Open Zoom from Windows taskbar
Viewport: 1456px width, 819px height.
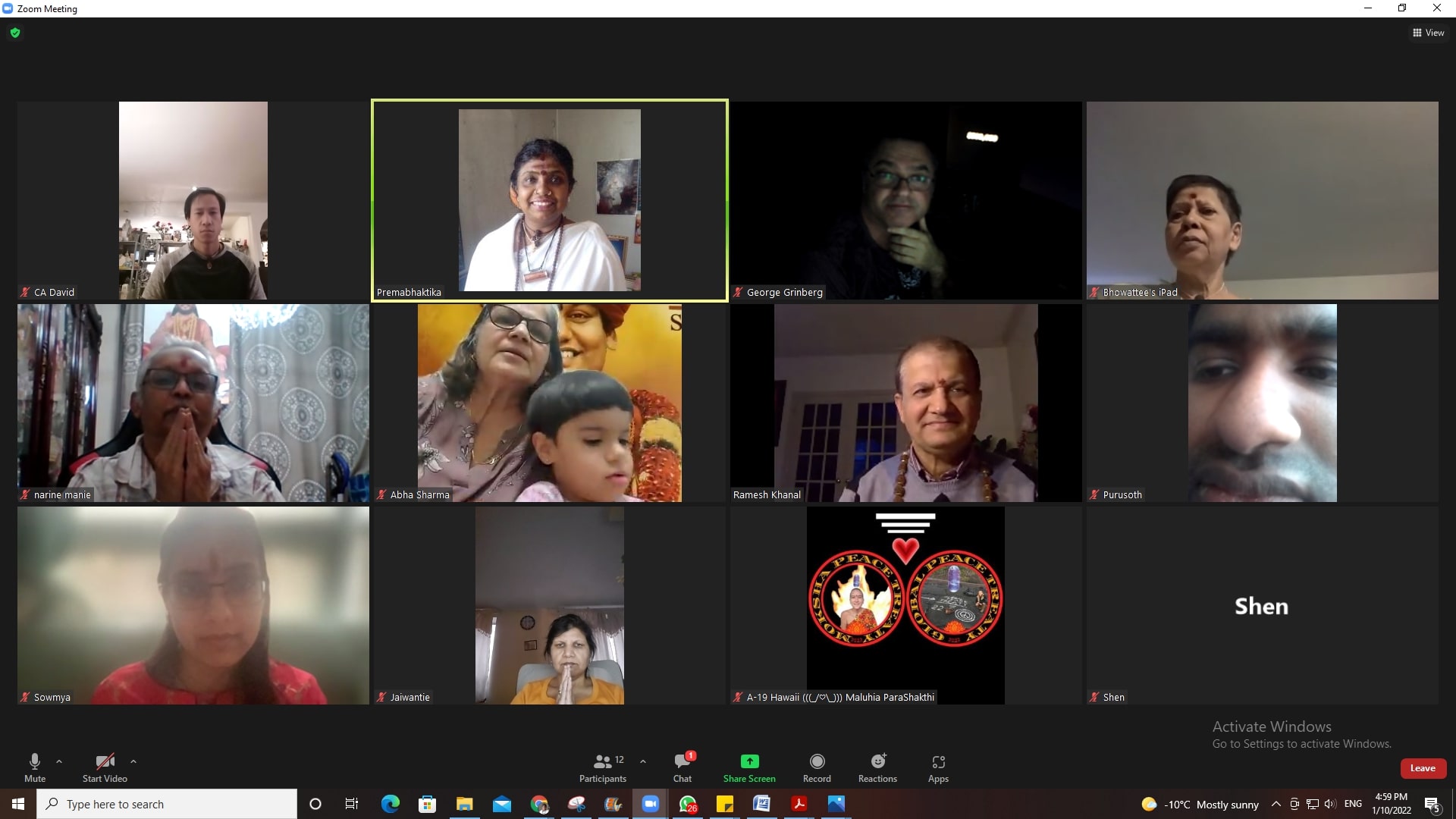(650, 804)
